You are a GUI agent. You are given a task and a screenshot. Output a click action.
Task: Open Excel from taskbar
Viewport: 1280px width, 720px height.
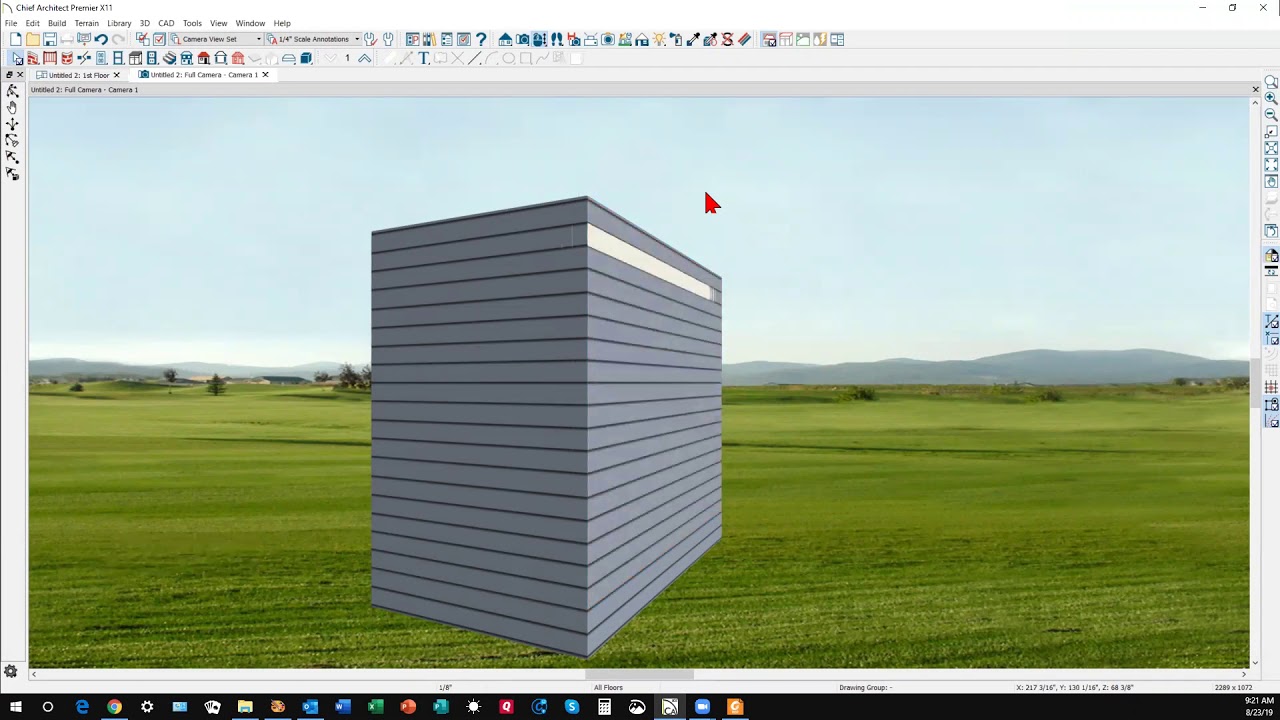pyautogui.click(x=375, y=707)
